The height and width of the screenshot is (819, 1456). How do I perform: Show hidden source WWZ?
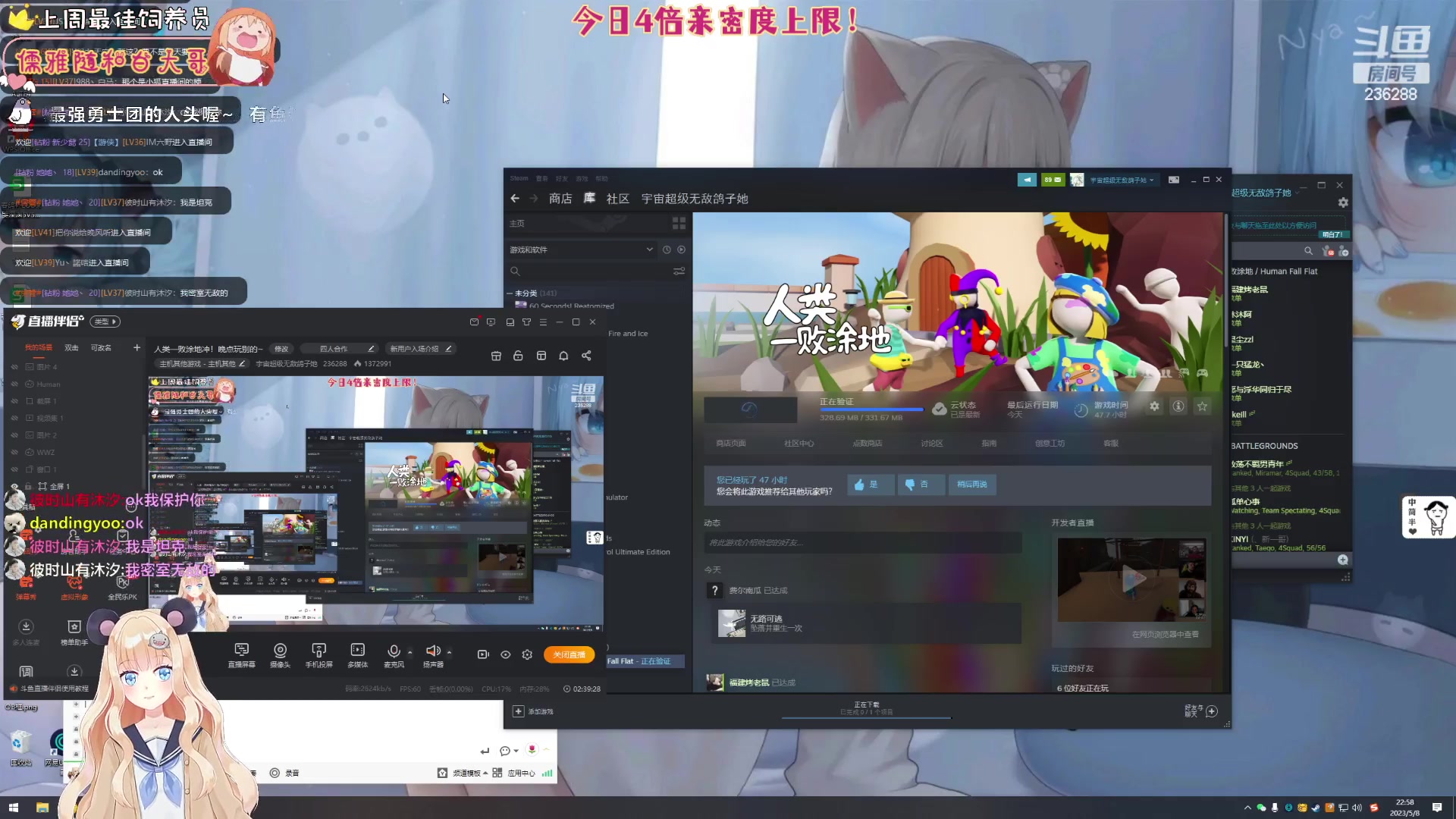(14, 453)
